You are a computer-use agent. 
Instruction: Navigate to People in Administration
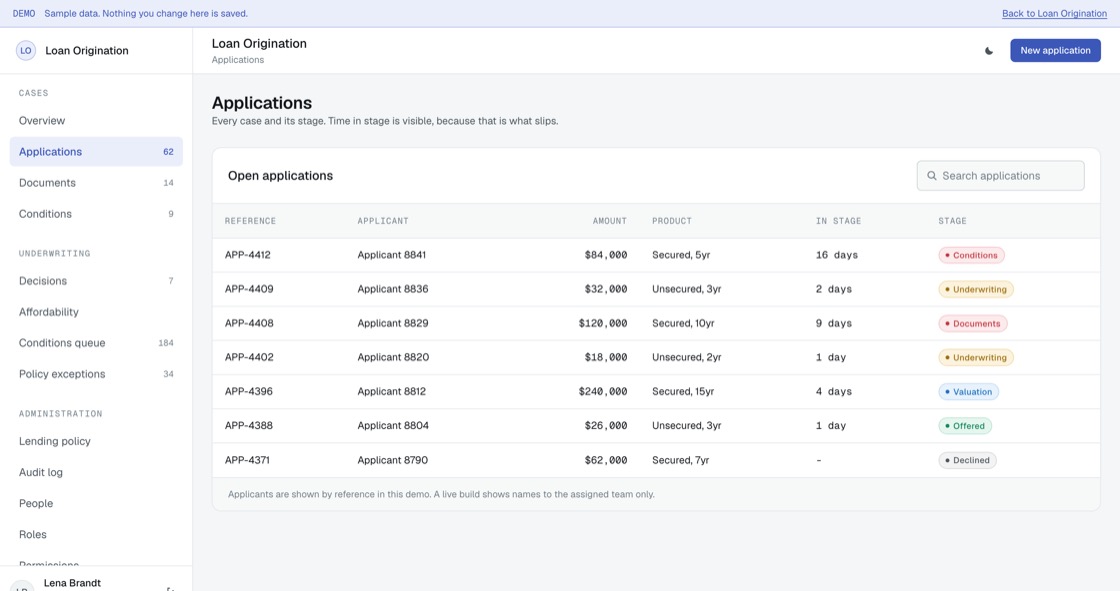[x=96, y=503]
